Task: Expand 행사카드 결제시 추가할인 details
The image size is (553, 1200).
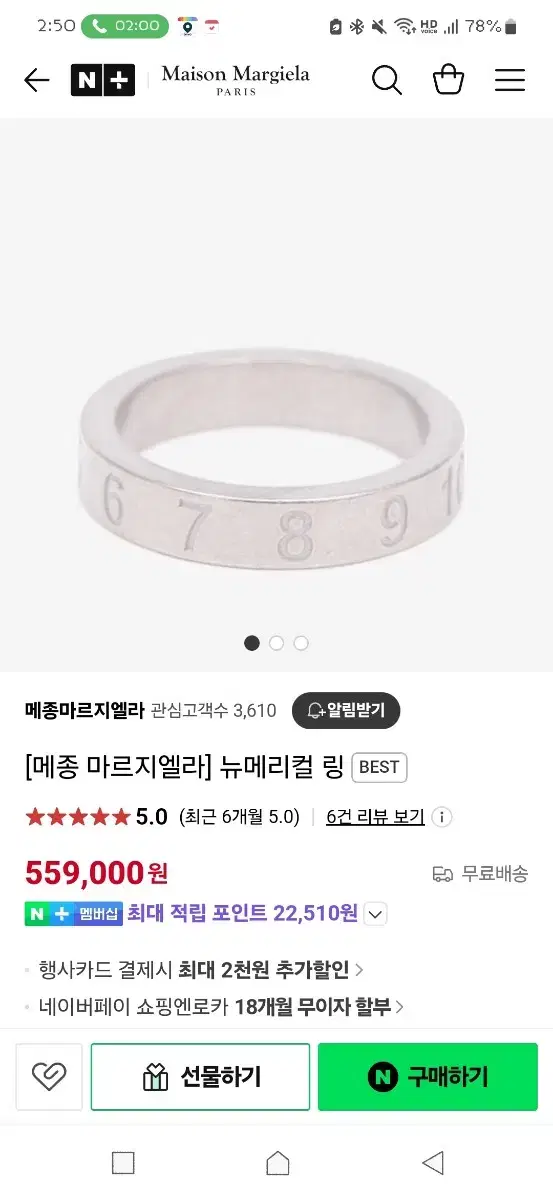Action: click(x=201, y=969)
